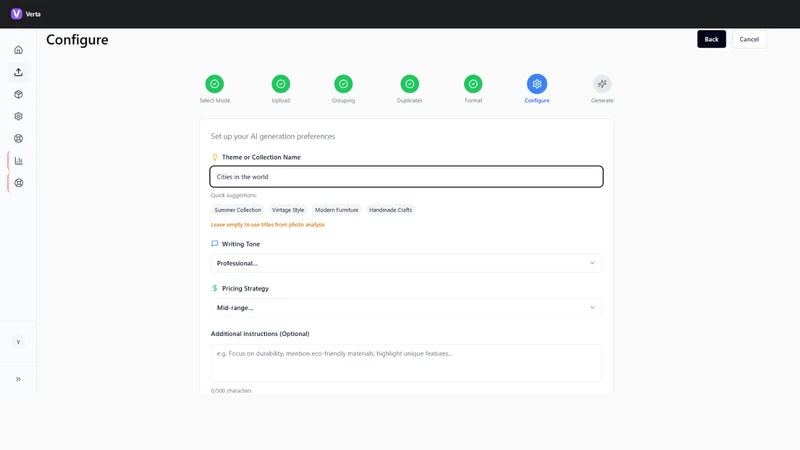Viewport: 800px width, 450px height.
Task: Choose the Vintage Style suggestion
Action: pos(288,210)
